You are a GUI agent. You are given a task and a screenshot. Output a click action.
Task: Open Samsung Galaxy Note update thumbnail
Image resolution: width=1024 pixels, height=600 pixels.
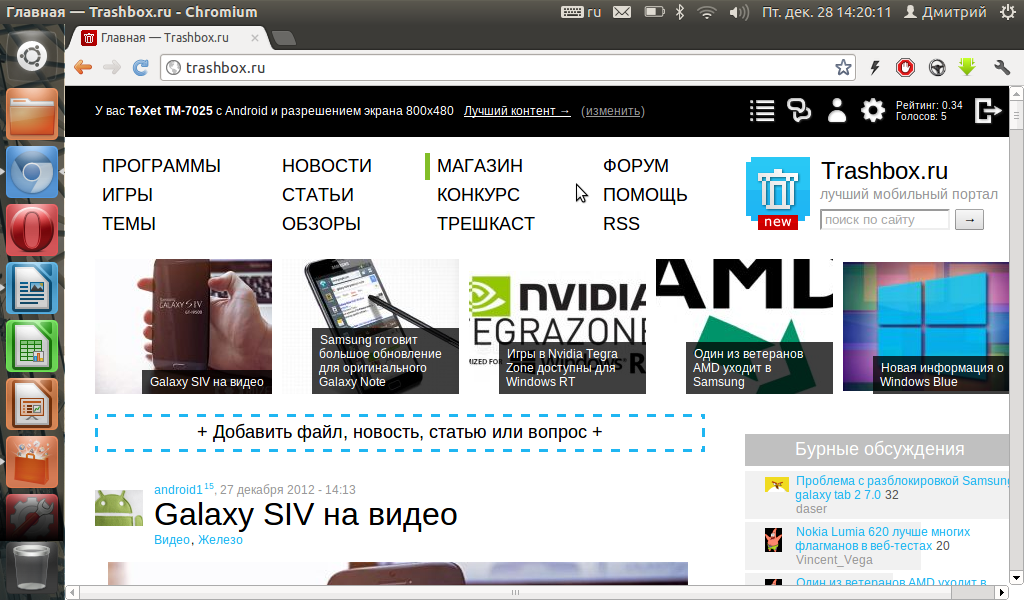click(370, 326)
